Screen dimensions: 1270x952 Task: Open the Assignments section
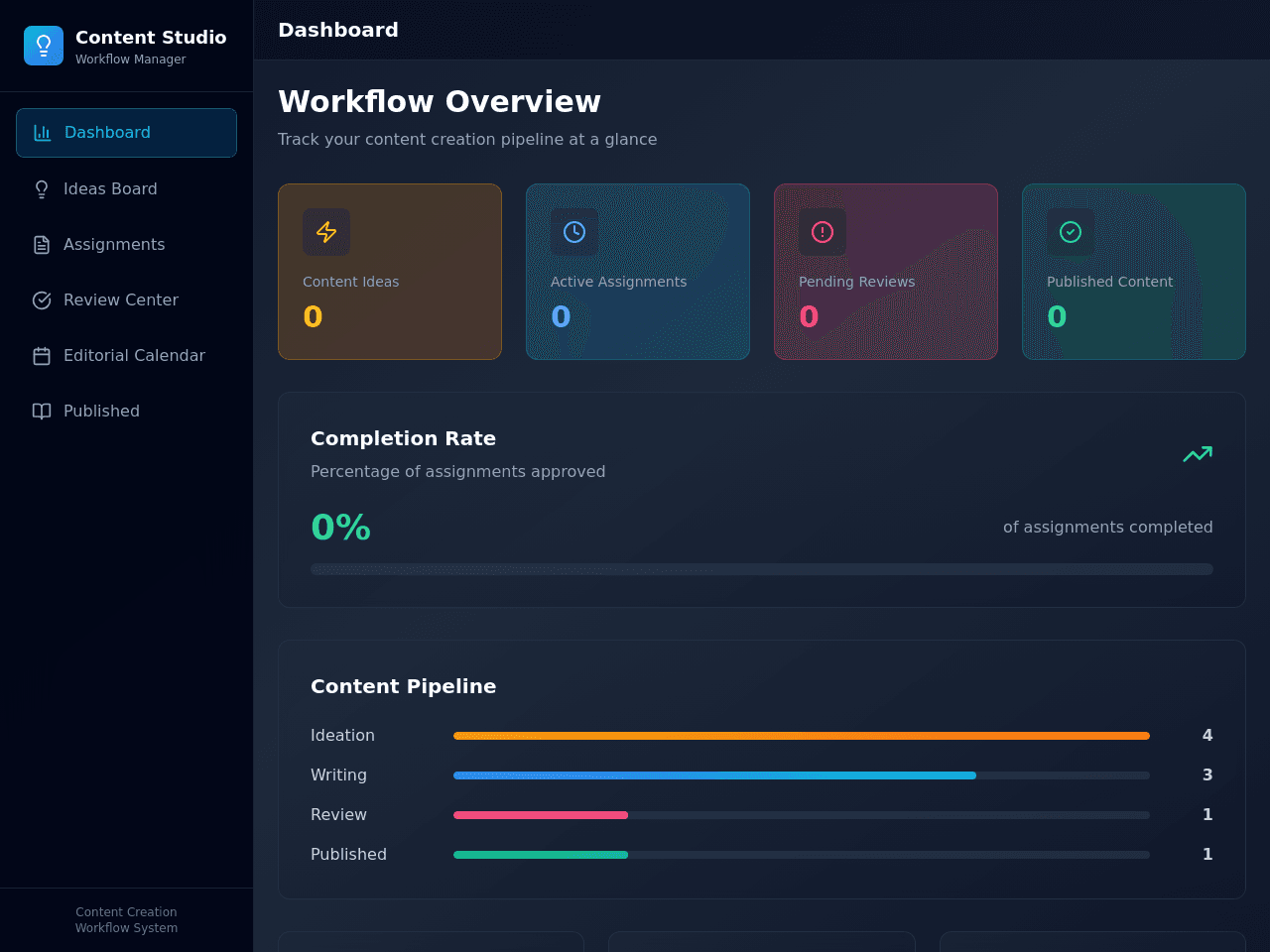[126, 245]
